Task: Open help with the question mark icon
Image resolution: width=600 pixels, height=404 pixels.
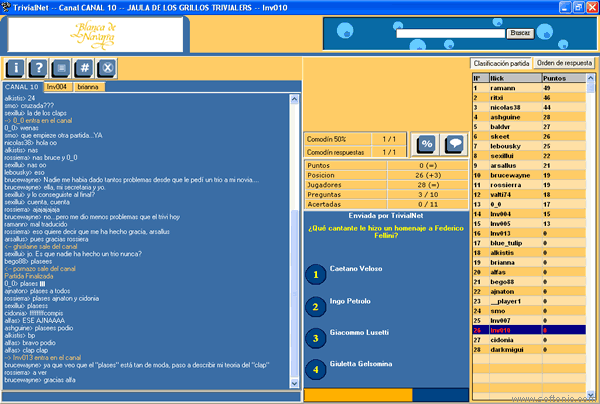Action: click(x=39, y=68)
